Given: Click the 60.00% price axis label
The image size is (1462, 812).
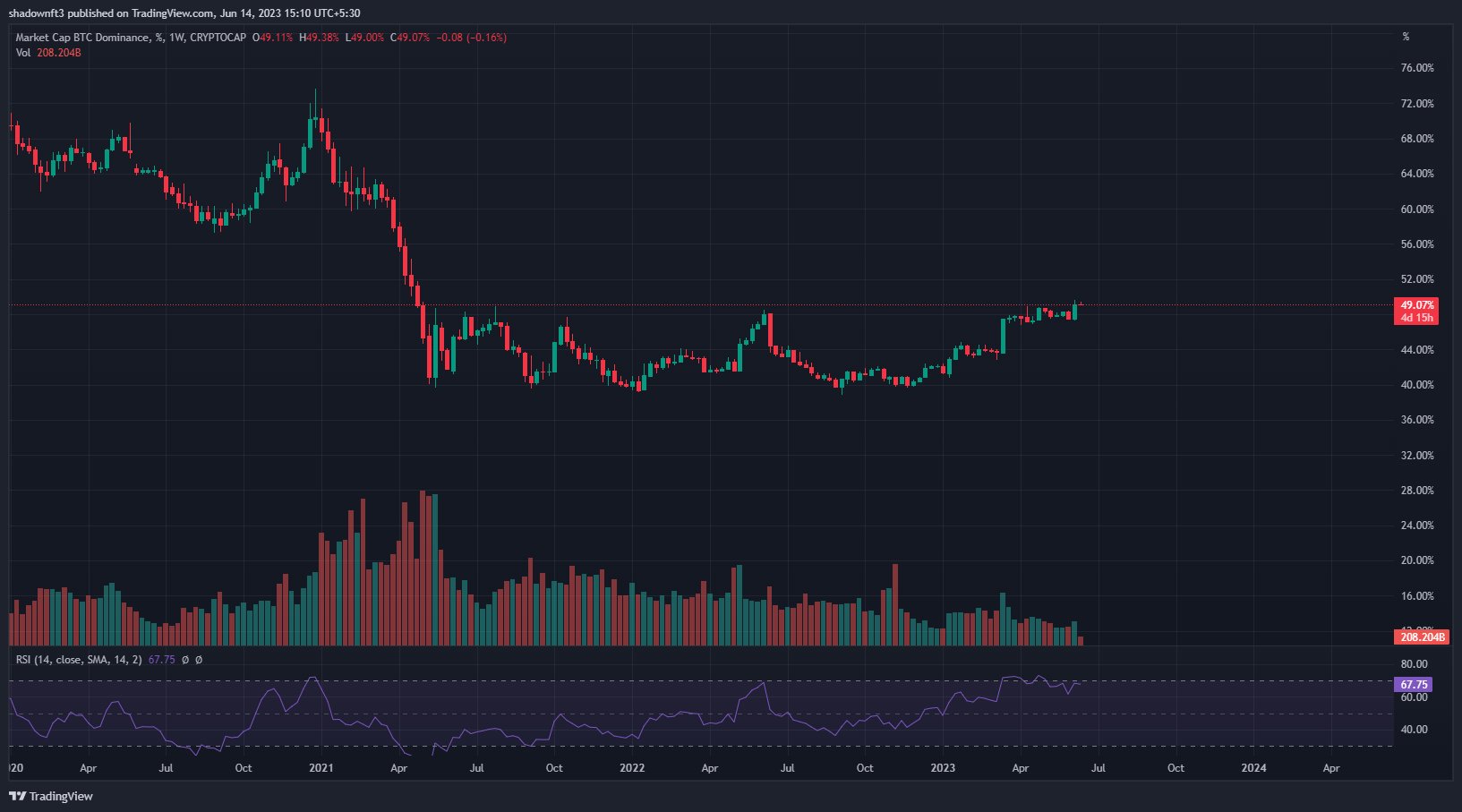Looking at the screenshot, I should click(x=1417, y=209).
